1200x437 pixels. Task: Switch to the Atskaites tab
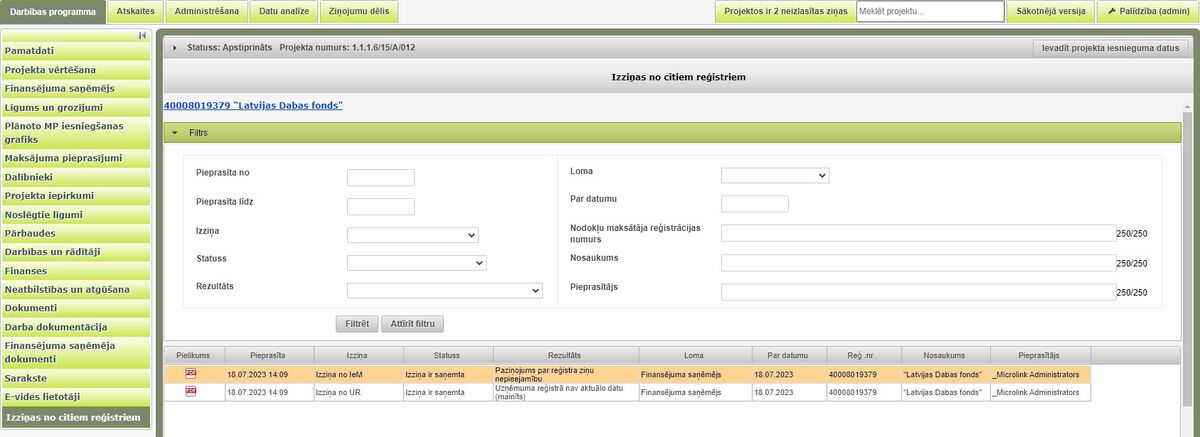134,11
